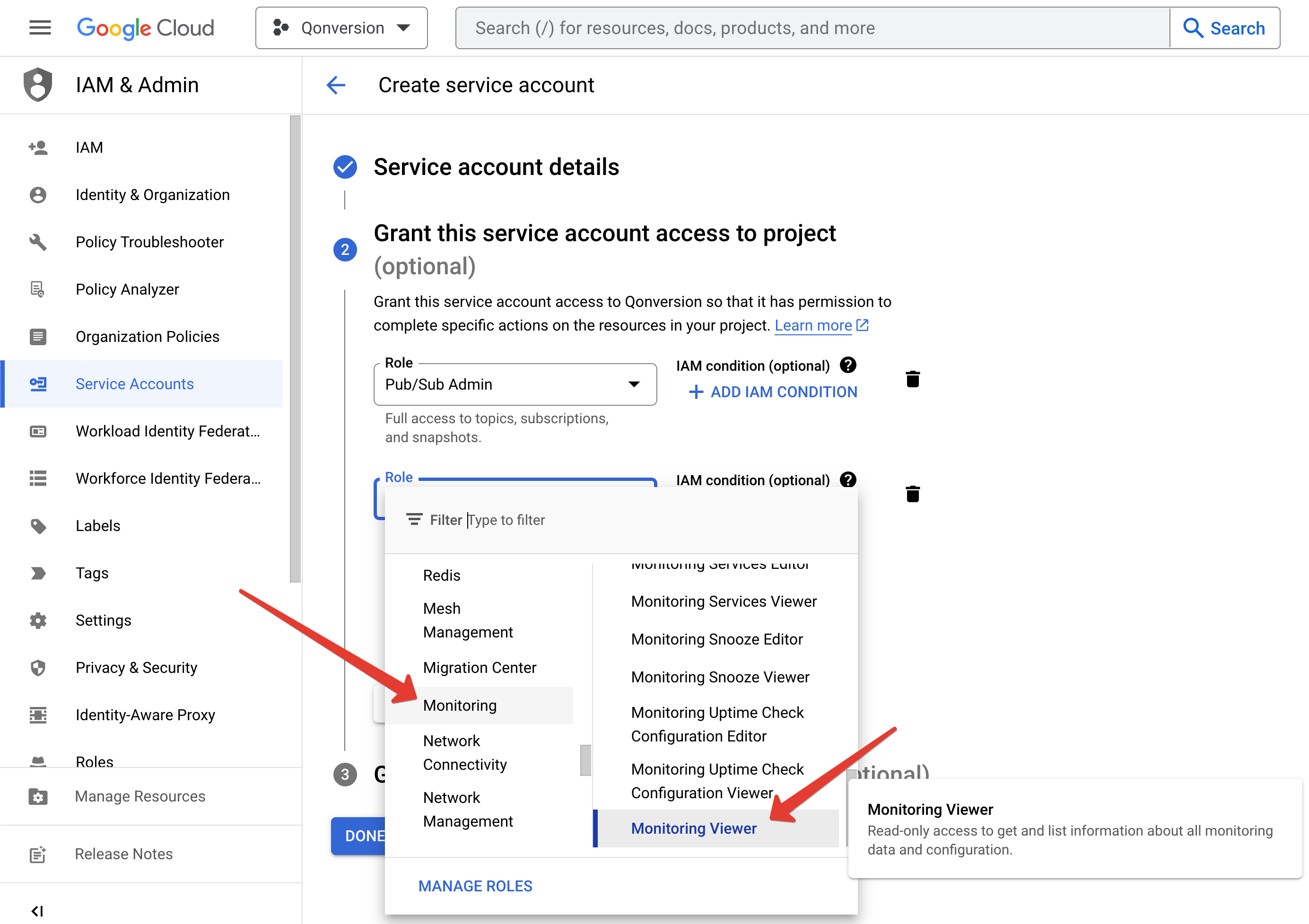Click the Labels tag icon in sidebar
This screenshot has height=924, width=1309.
(x=38, y=525)
